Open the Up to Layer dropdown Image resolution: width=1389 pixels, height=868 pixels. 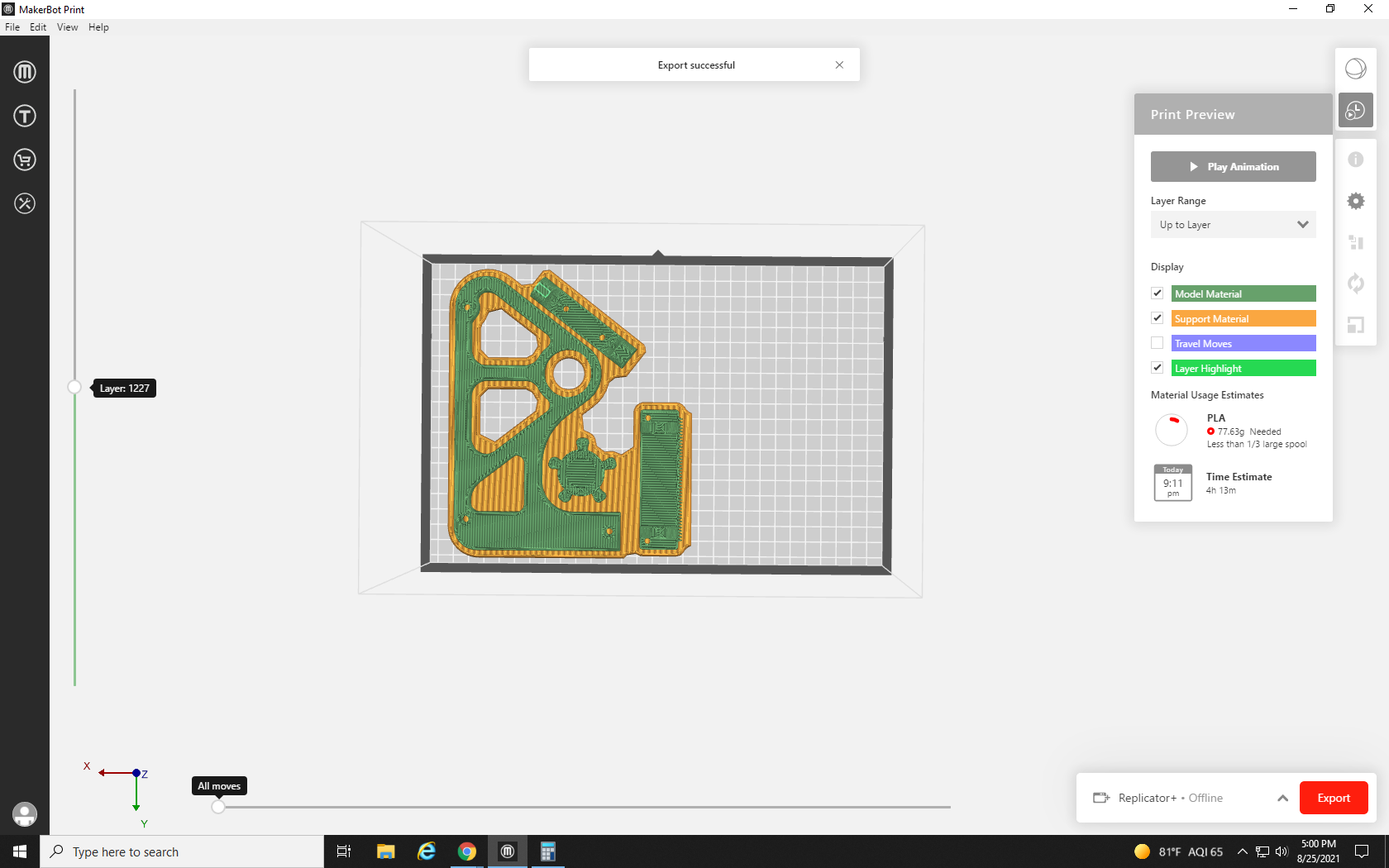point(1234,225)
